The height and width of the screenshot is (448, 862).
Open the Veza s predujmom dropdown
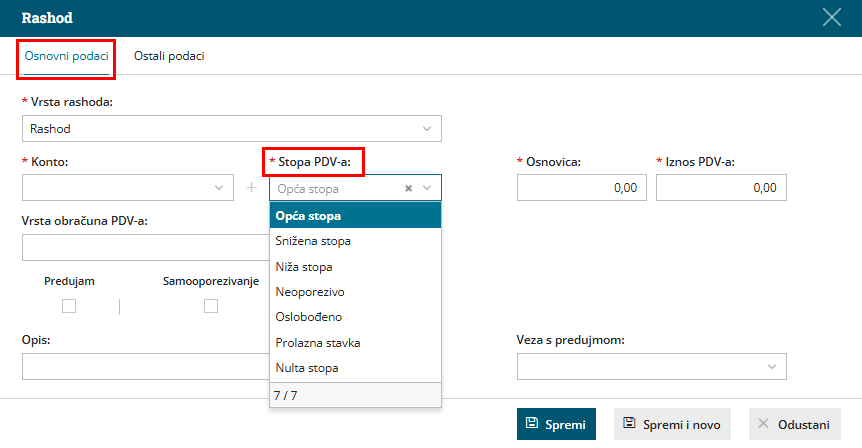point(651,366)
